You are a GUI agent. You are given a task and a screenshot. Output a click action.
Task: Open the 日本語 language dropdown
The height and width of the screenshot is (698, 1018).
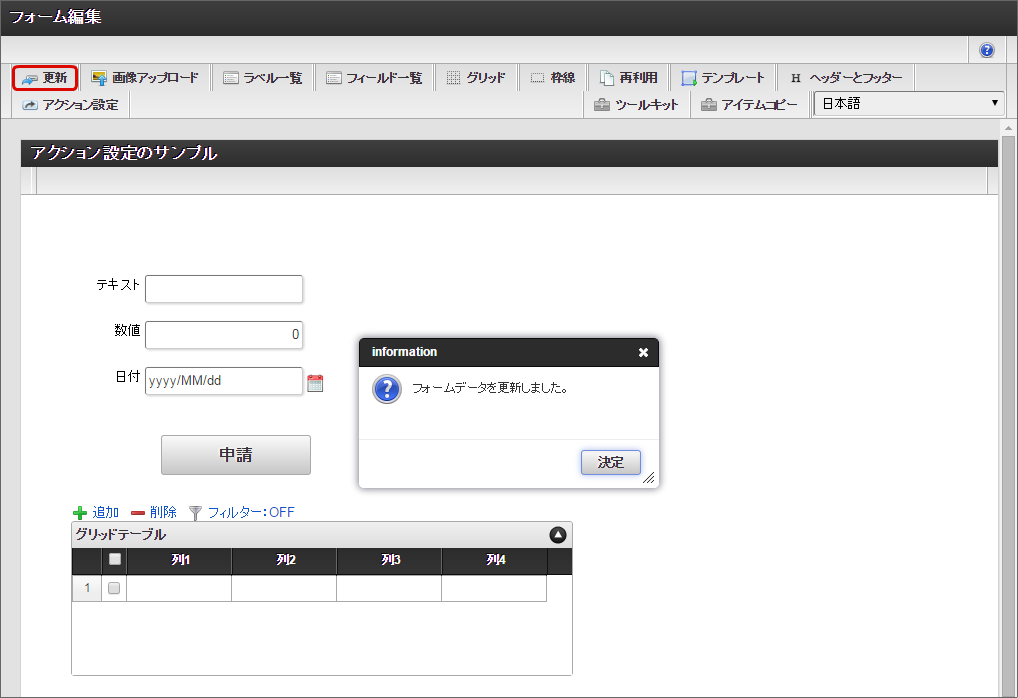[x=908, y=103]
